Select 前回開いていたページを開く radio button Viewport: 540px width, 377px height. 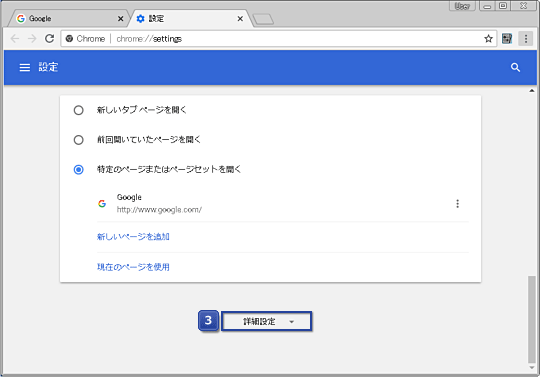click(79, 140)
